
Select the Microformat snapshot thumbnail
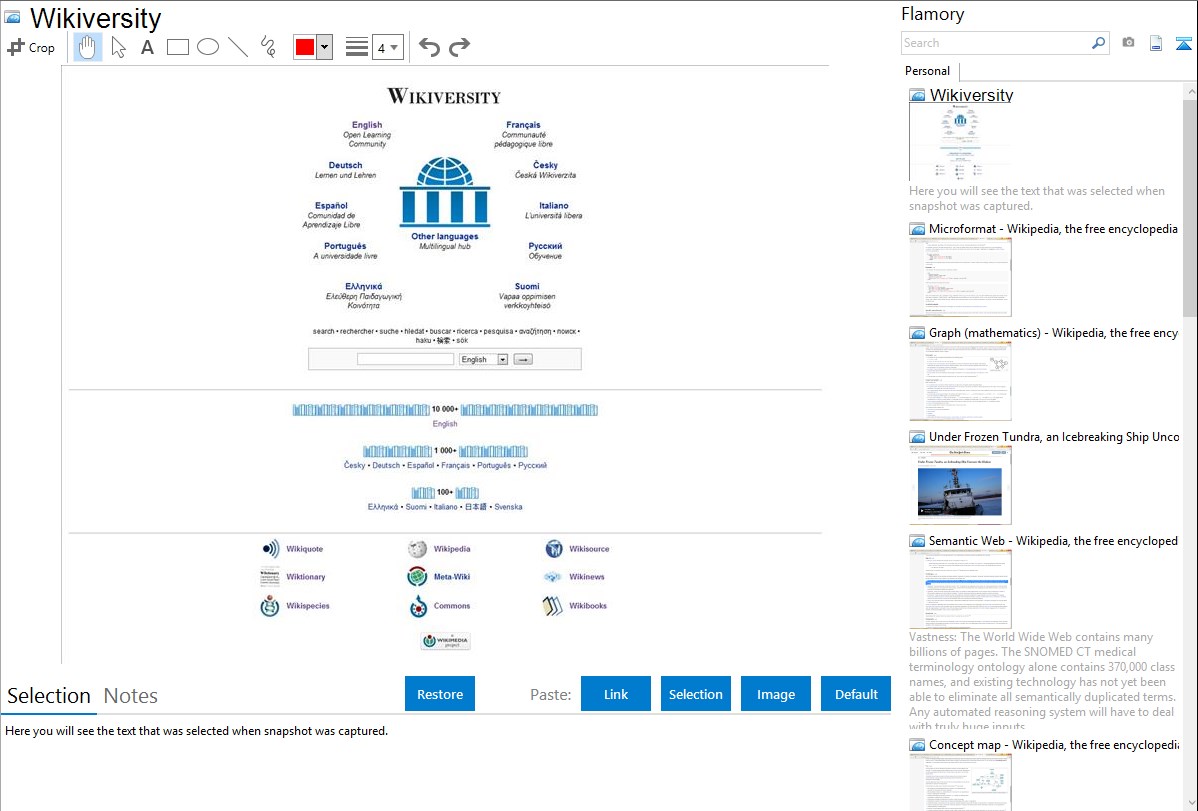coord(960,277)
